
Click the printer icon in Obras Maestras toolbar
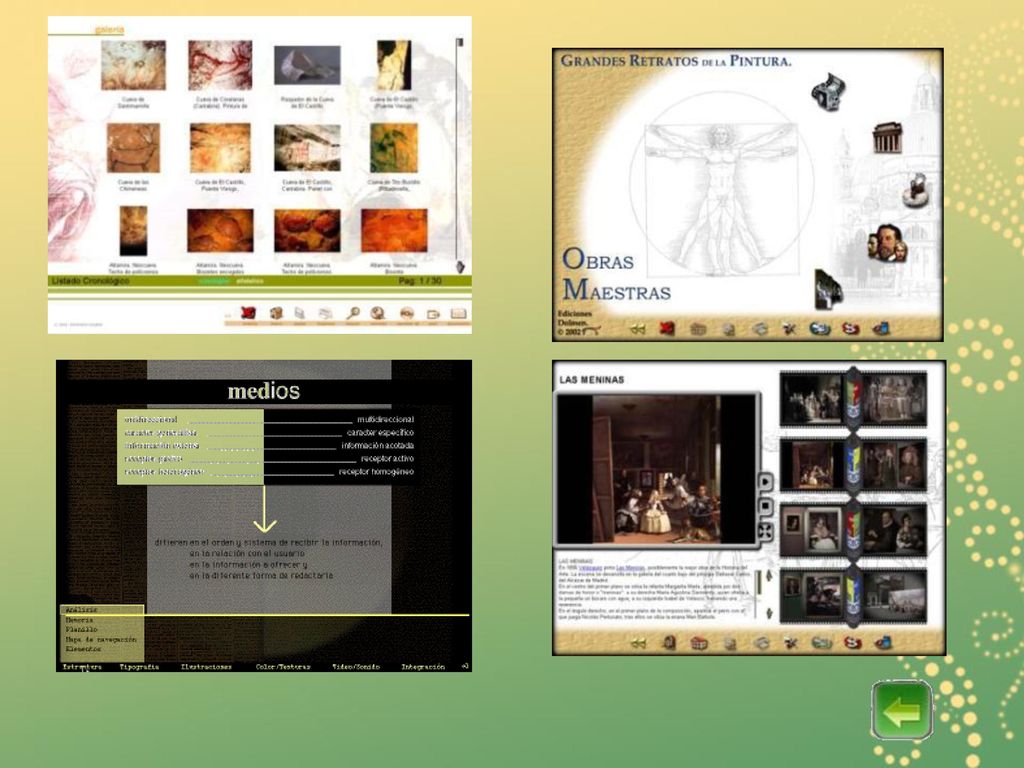760,328
